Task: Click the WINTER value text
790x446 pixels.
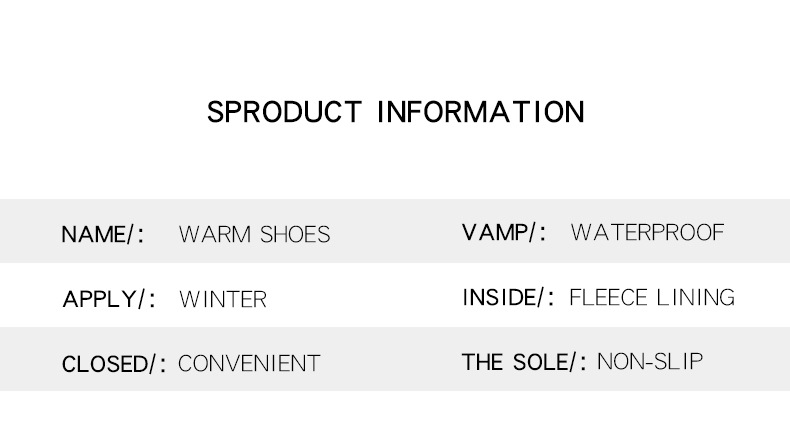Action: pos(223,299)
